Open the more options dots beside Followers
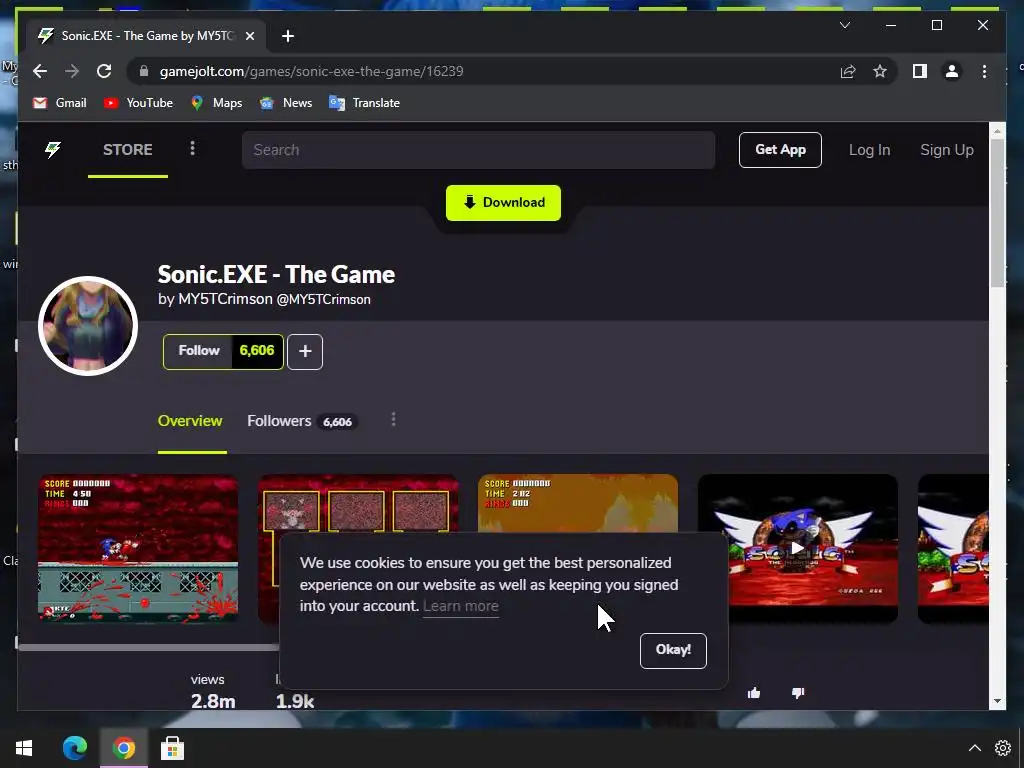The width and height of the screenshot is (1024, 768). coord(393,419)
